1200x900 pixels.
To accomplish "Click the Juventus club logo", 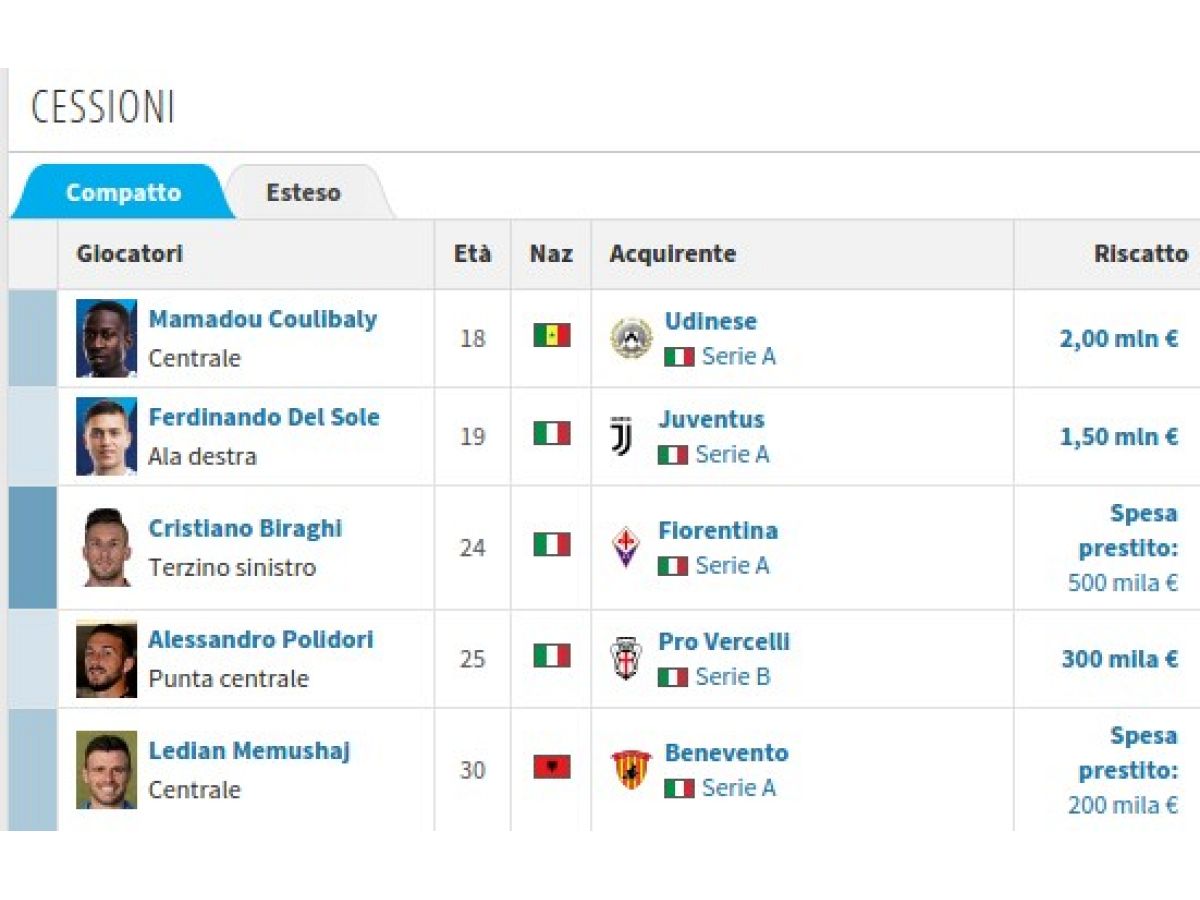I will pyautogui.click(x=622, y=437).
